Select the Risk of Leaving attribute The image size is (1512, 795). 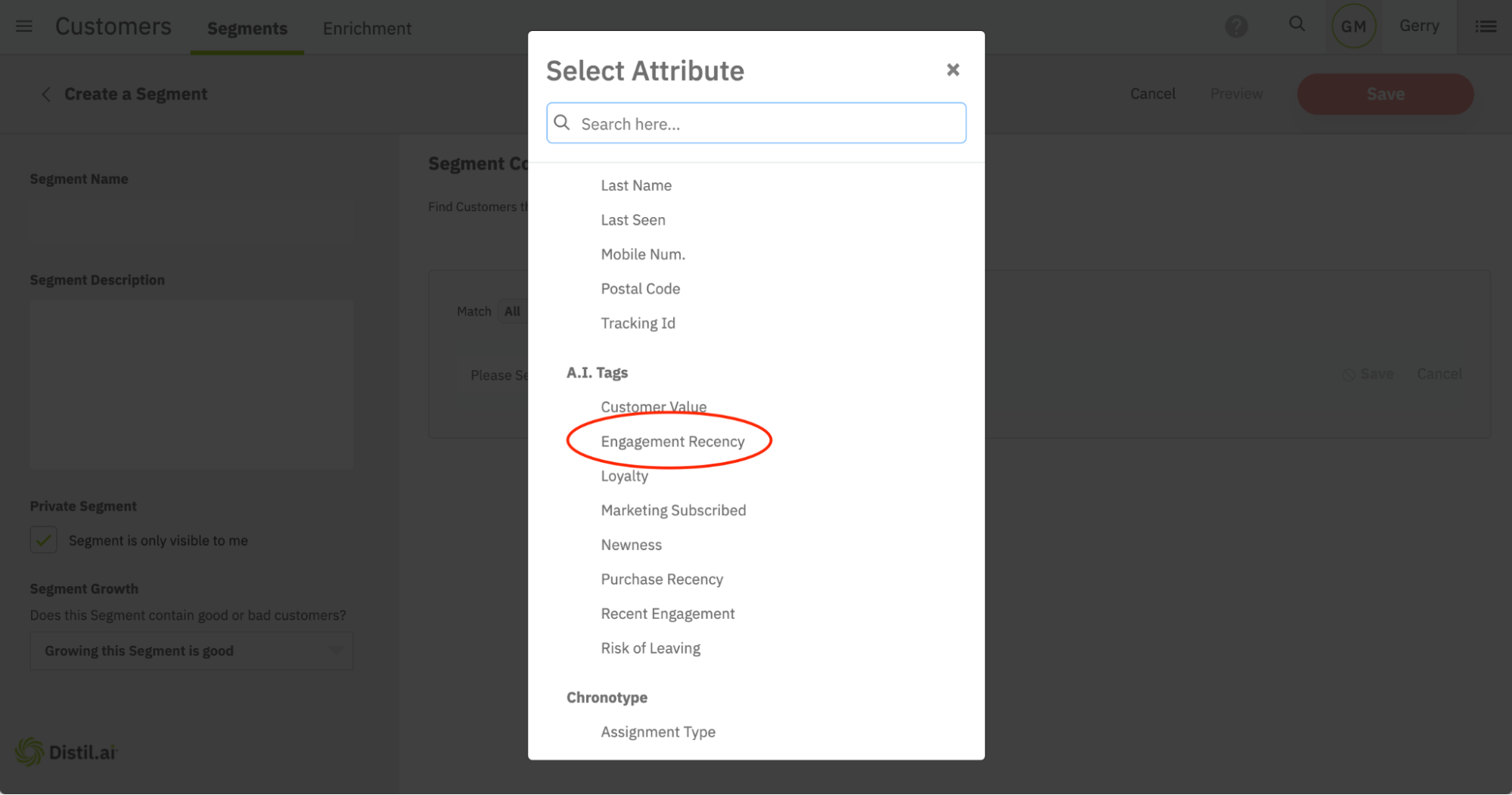[x=650, y=648]
